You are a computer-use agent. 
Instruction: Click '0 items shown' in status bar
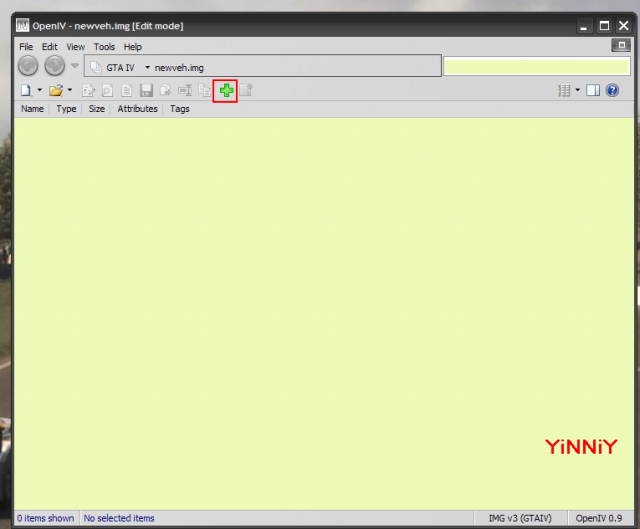point(45,518)
